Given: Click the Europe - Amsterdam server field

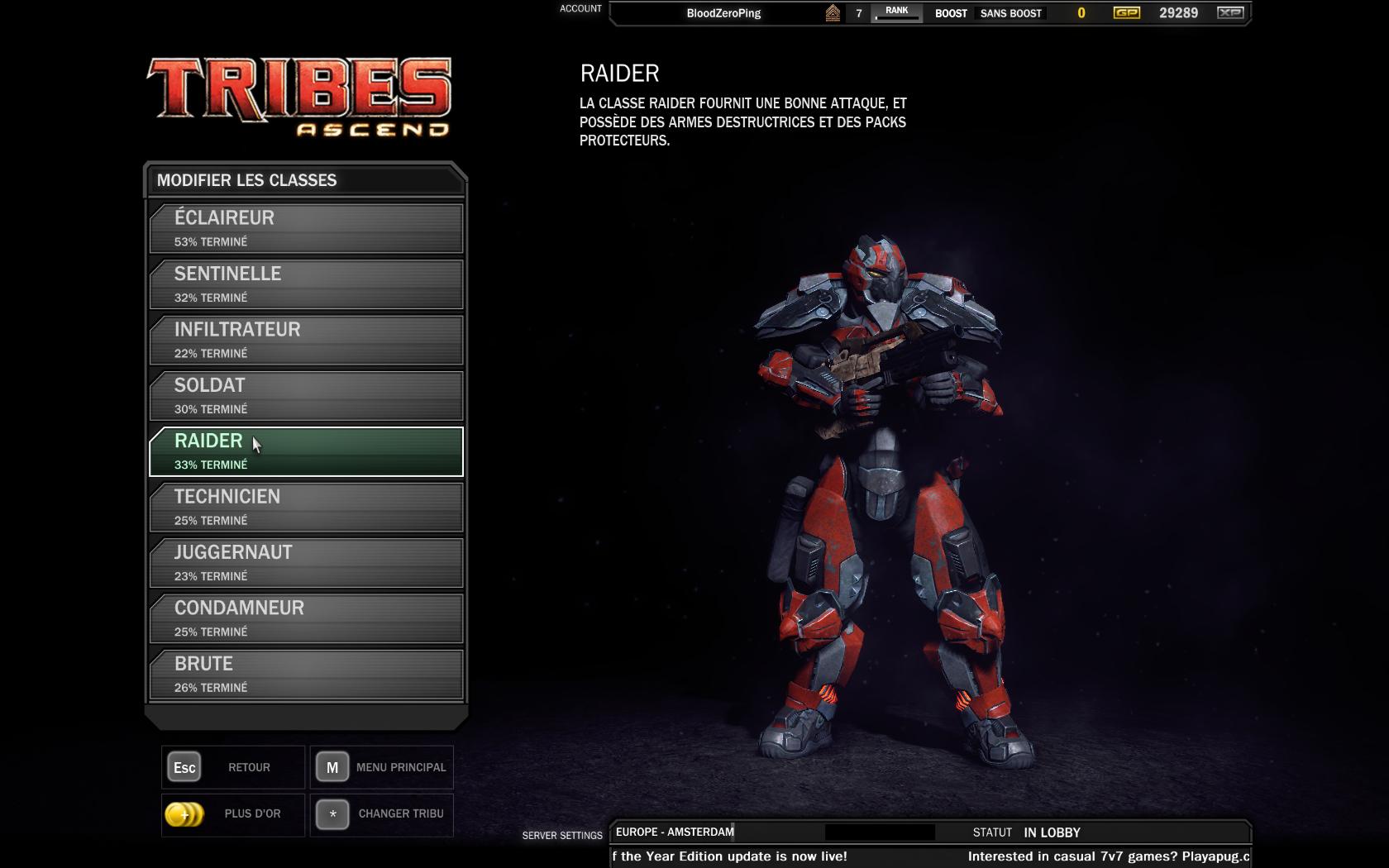Looking at the screenshot, I should 675,832.
